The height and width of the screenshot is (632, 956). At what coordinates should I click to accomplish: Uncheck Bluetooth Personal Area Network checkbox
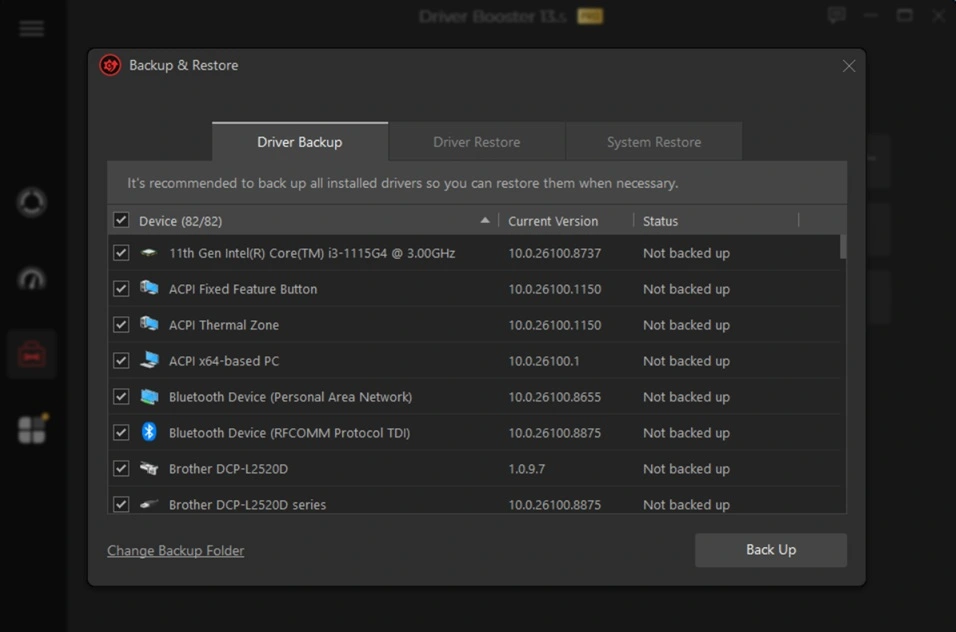pos(121,396)
